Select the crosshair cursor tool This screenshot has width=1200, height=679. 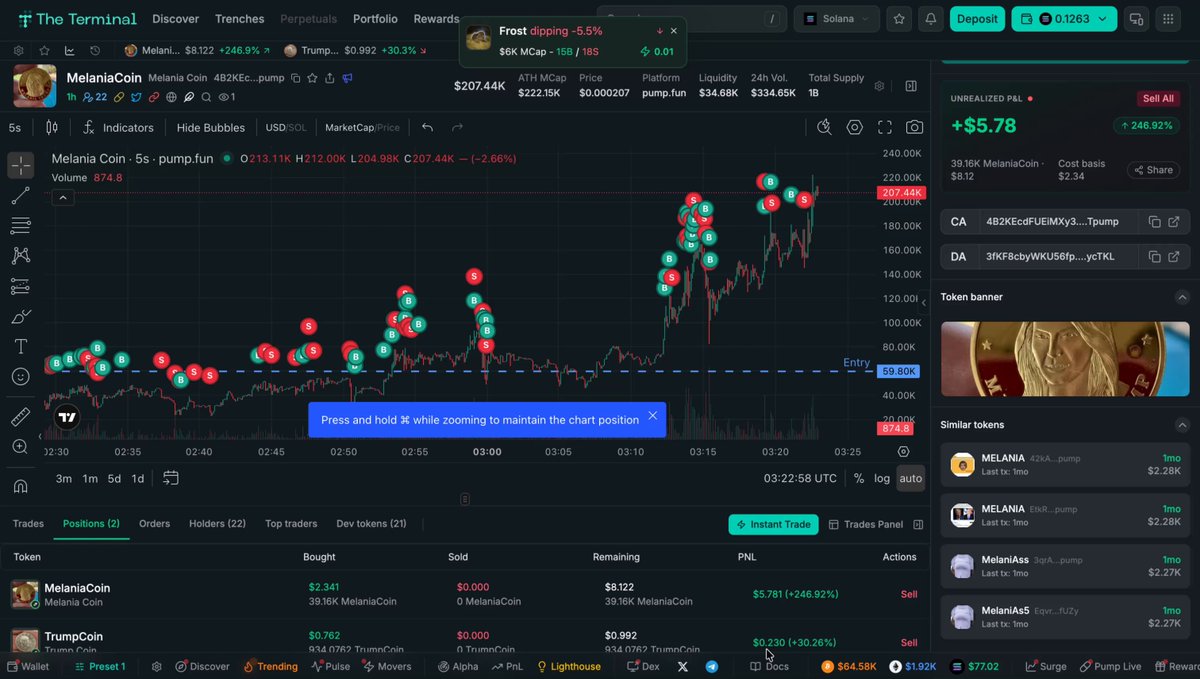[20, 165]
